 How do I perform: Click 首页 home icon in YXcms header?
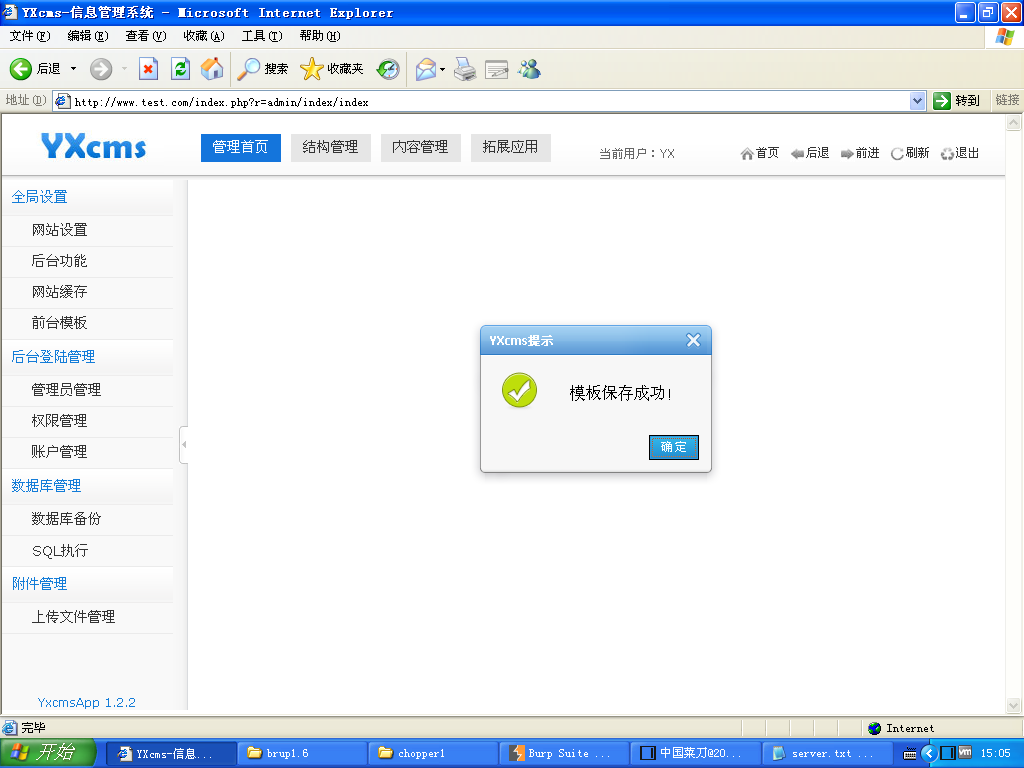(x=760, y=153)
